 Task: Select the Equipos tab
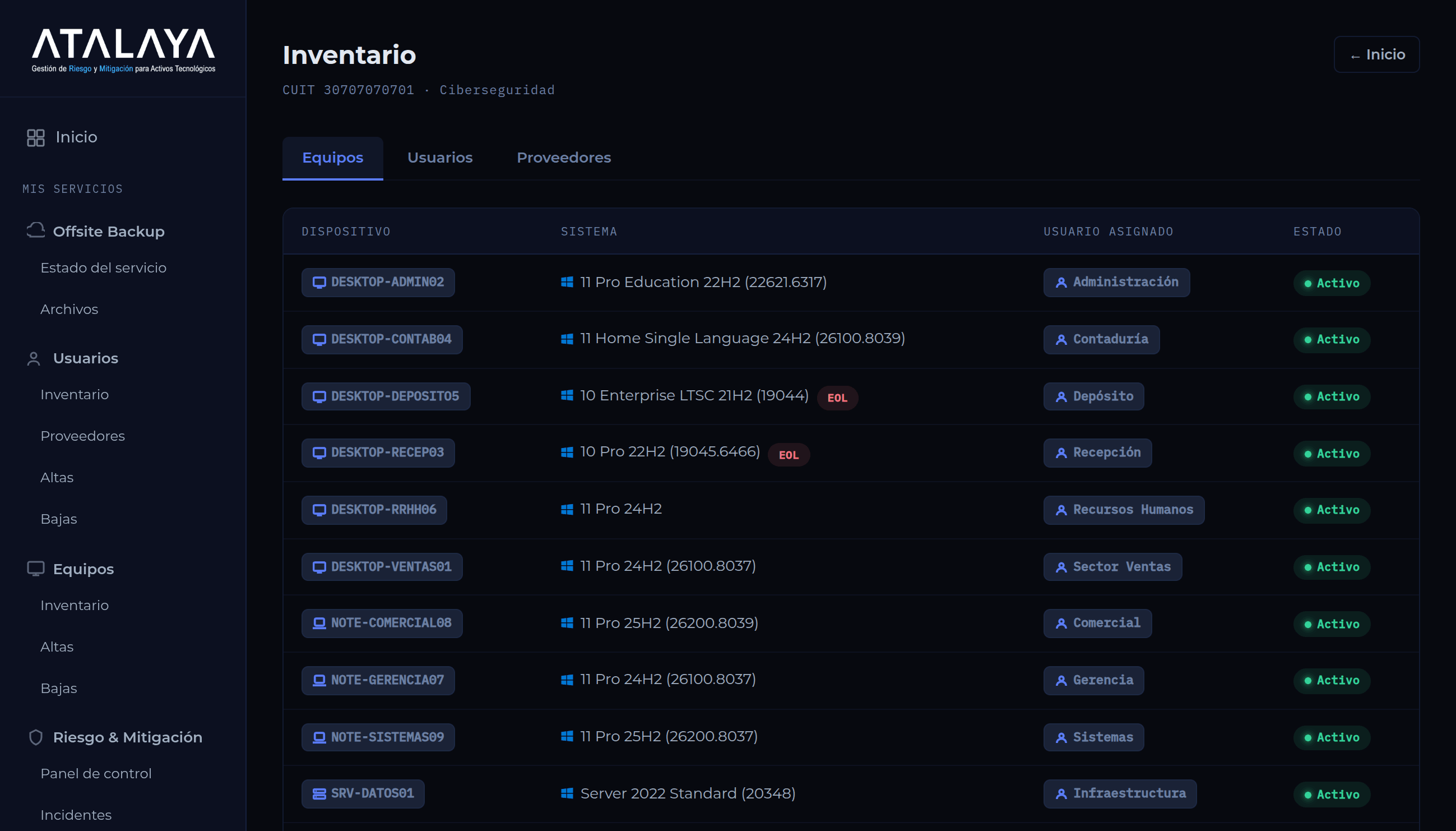pyautogui.click(x=332, y=158)
